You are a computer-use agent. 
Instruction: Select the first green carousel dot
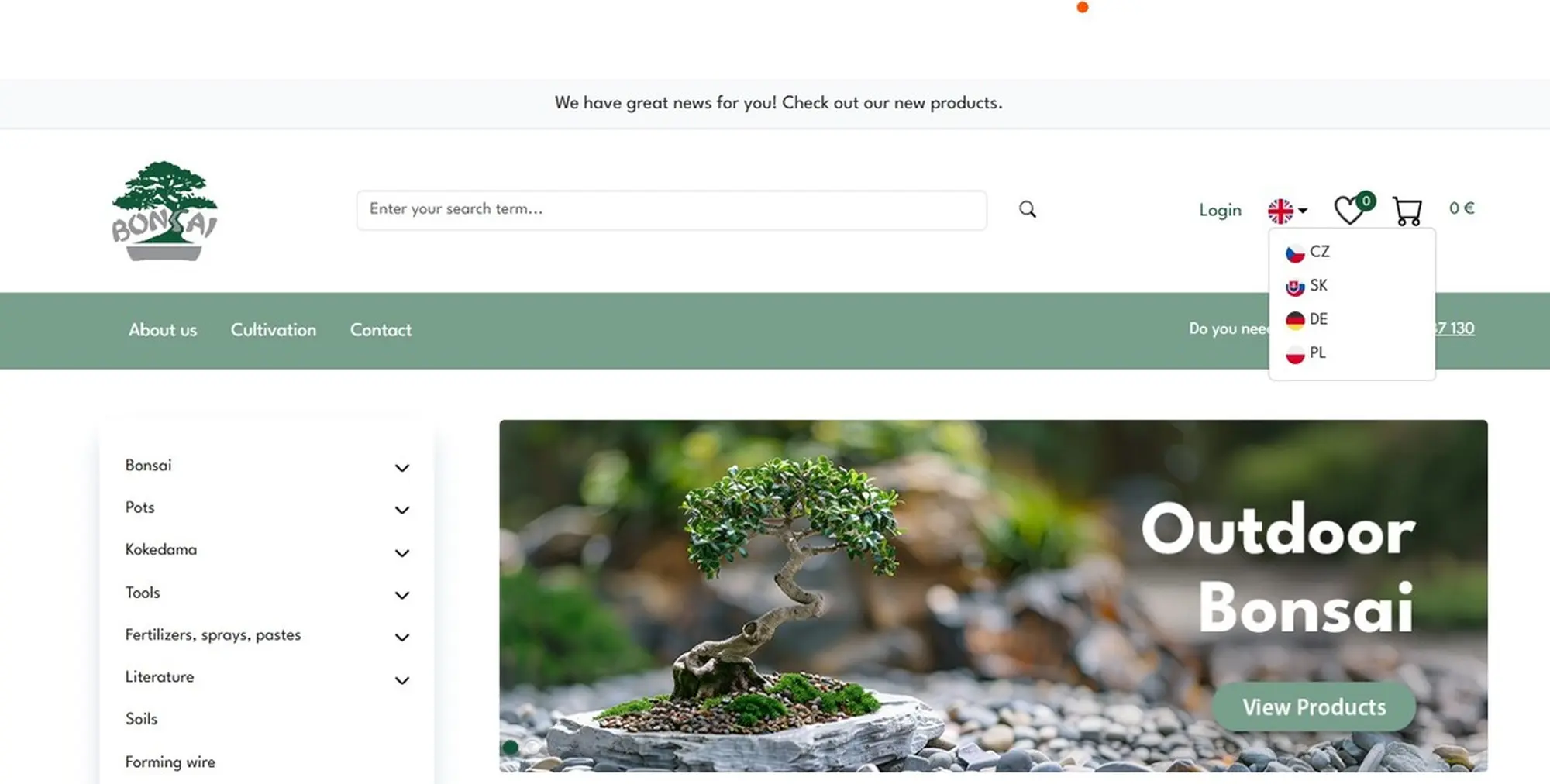coord(511,748)
